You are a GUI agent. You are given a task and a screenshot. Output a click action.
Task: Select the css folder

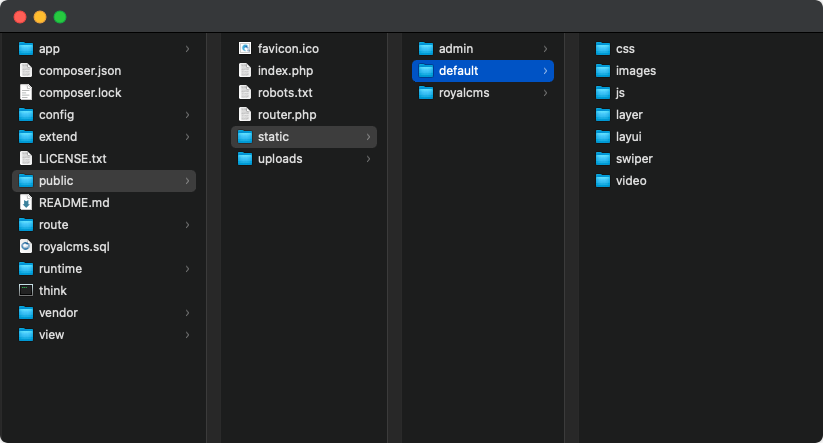625,48
